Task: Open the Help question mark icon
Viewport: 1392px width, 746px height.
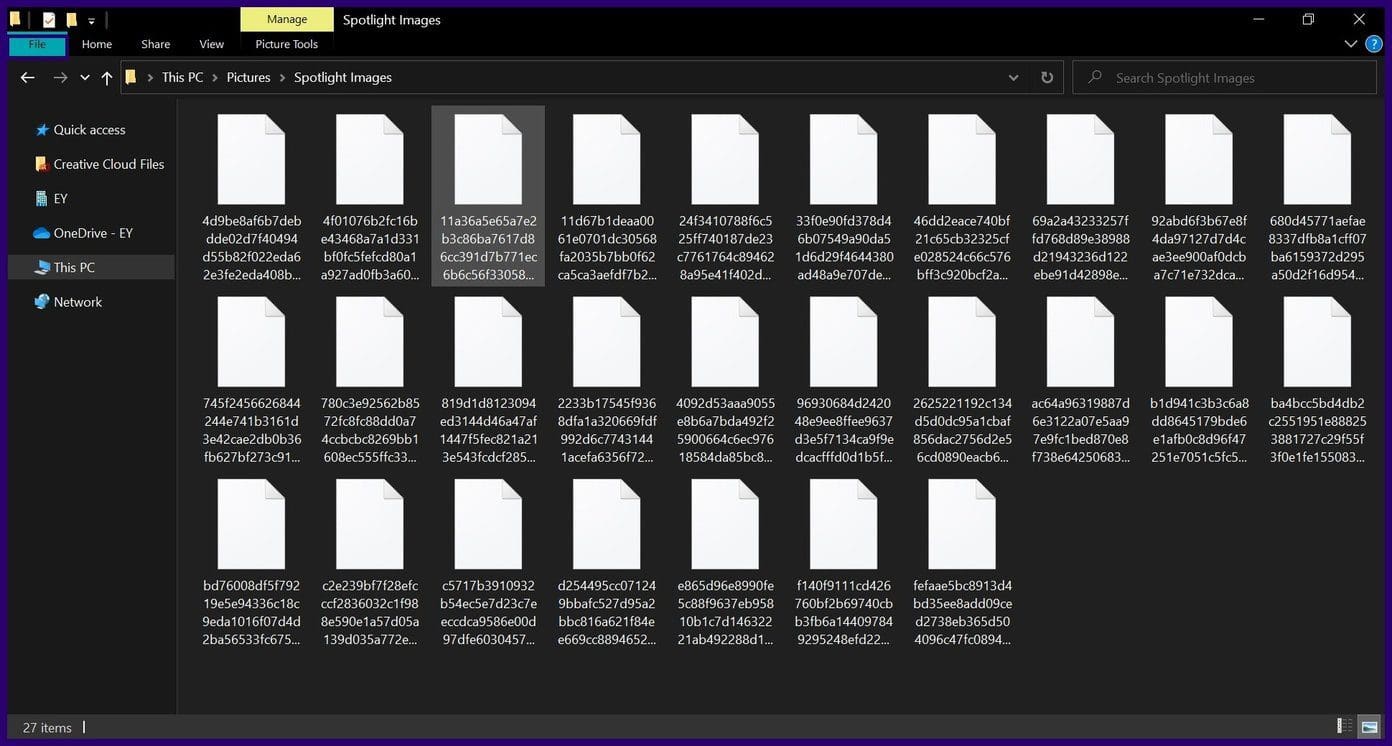Action: (1374, 44)
